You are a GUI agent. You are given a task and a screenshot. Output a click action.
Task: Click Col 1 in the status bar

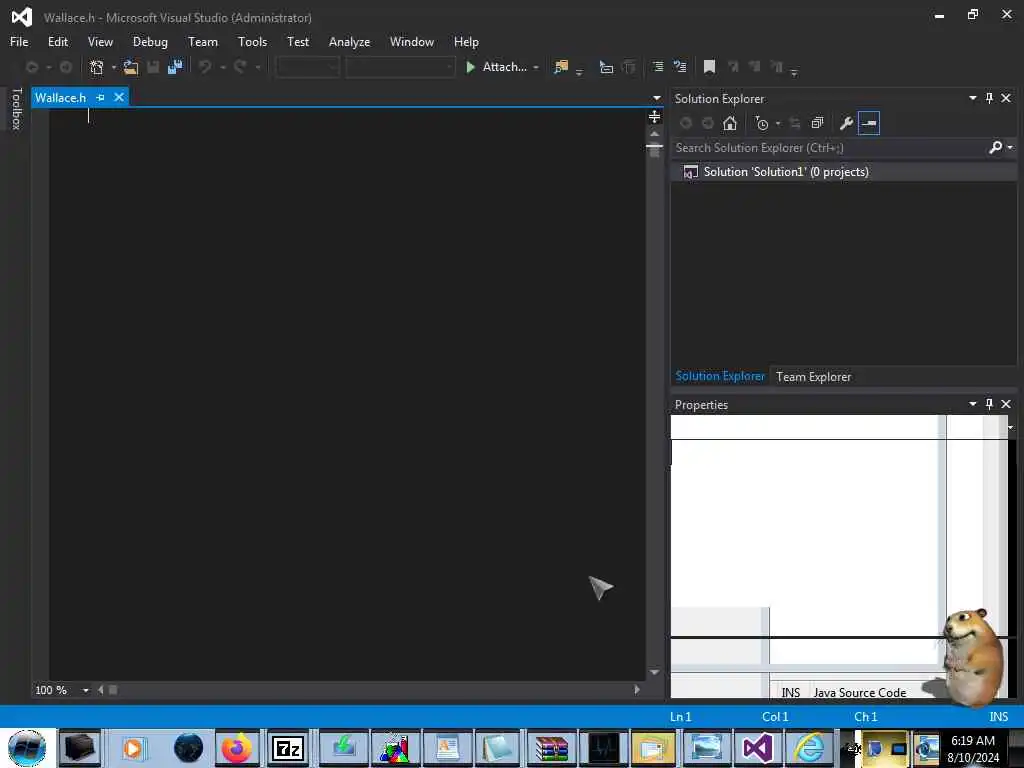[775, 716]
